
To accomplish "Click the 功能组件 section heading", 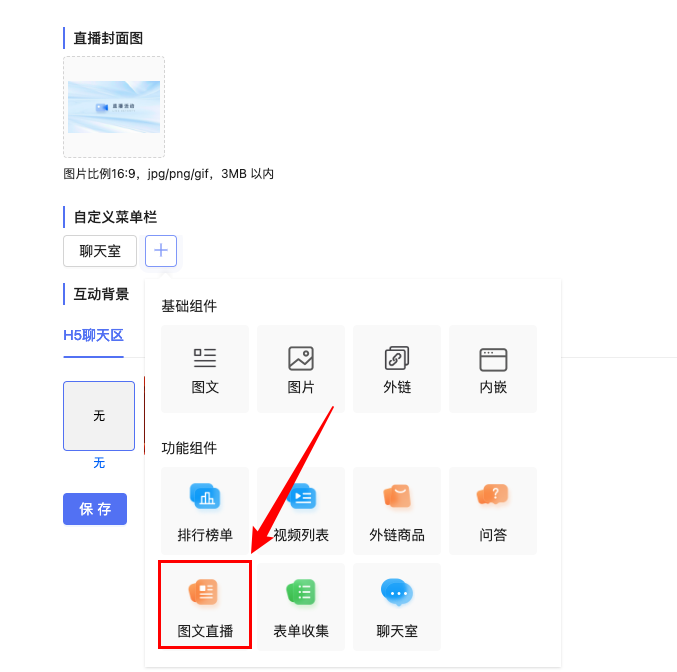I will 189,448.
